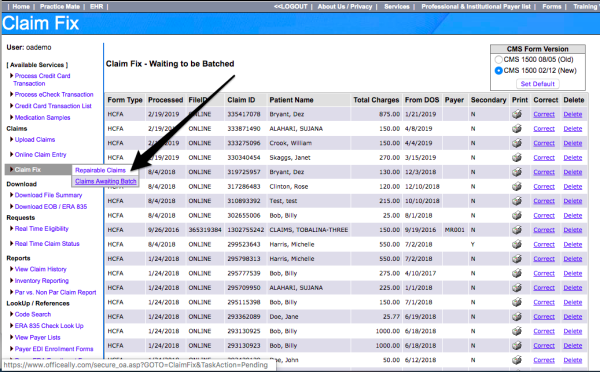The image size is (600, 372).
Task: Click payer code MR001 cell
Action: [x=455, y=230]
